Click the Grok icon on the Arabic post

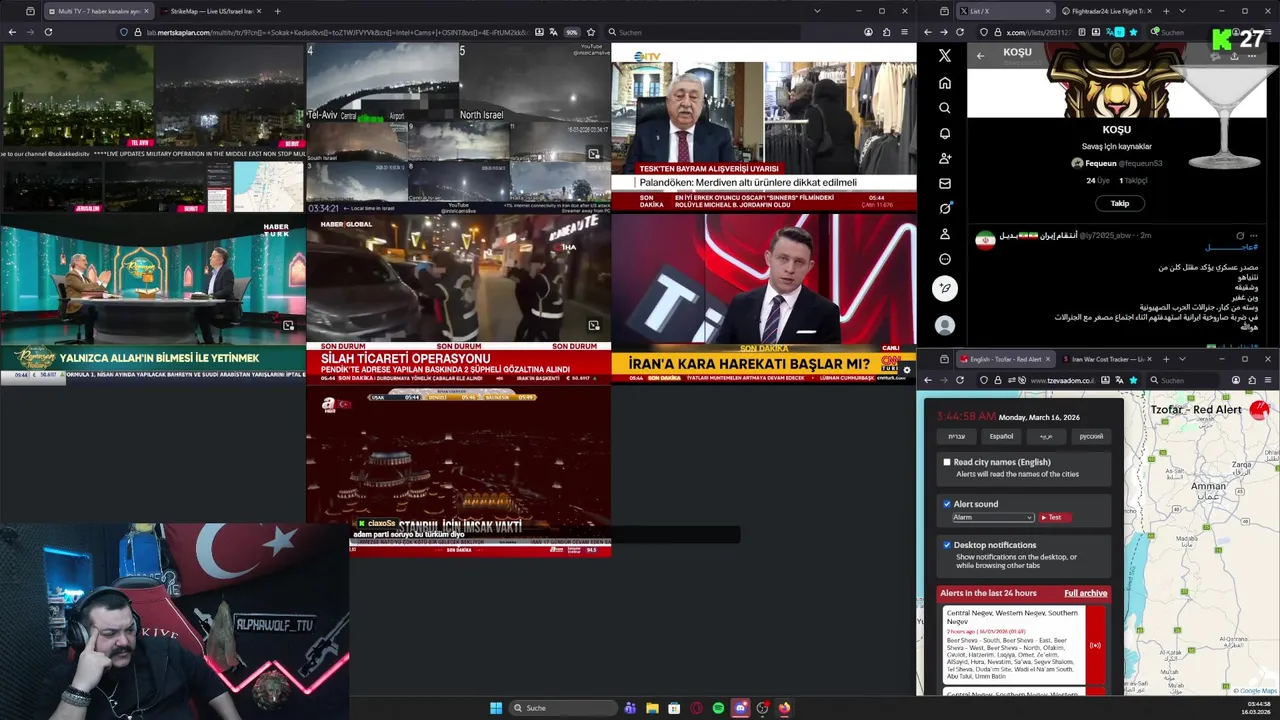point(1240,236)
